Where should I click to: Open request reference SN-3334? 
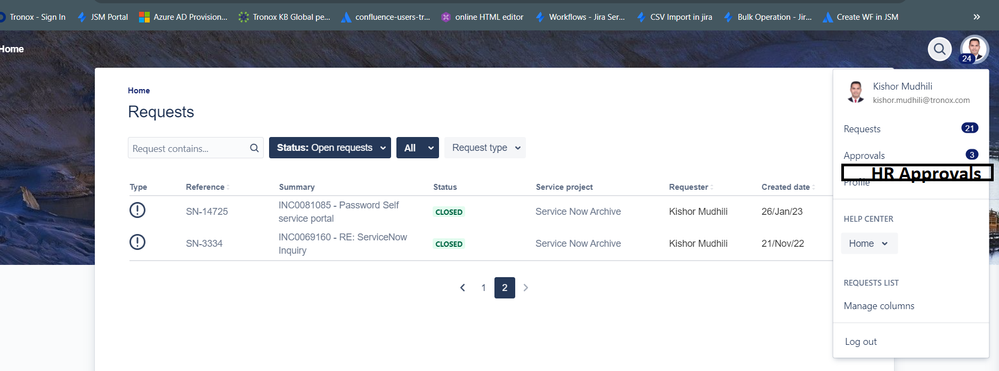205,244
